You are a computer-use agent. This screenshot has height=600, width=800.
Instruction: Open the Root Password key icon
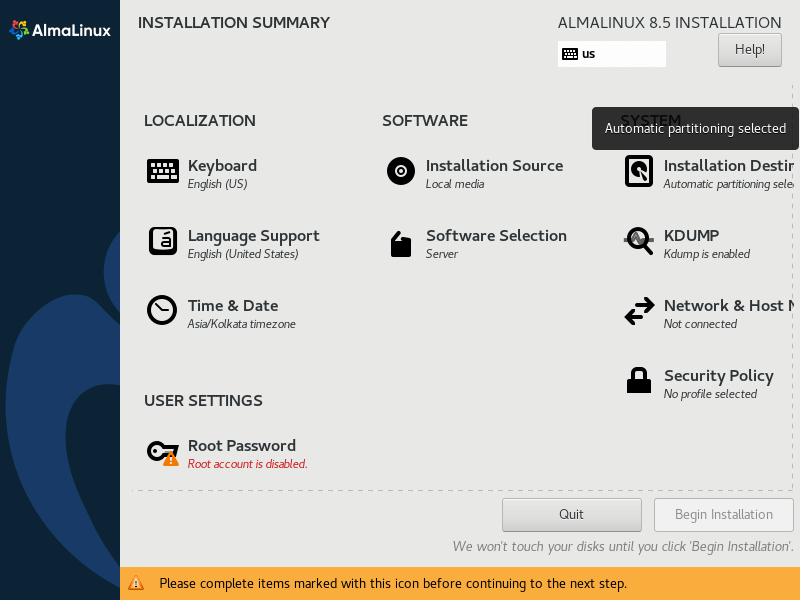click(x=163, y=453)
